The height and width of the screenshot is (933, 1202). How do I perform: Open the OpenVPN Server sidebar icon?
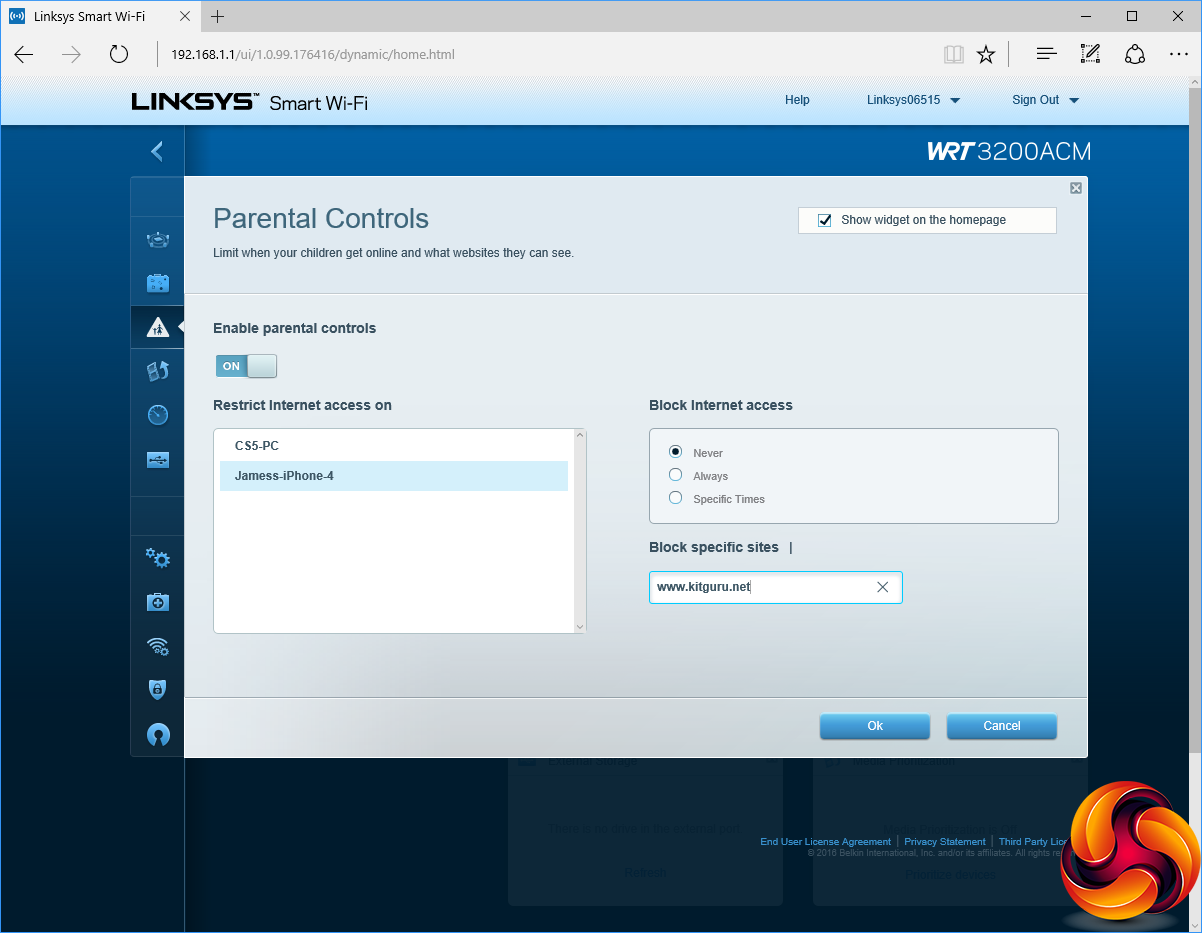[x=158, y=734]
